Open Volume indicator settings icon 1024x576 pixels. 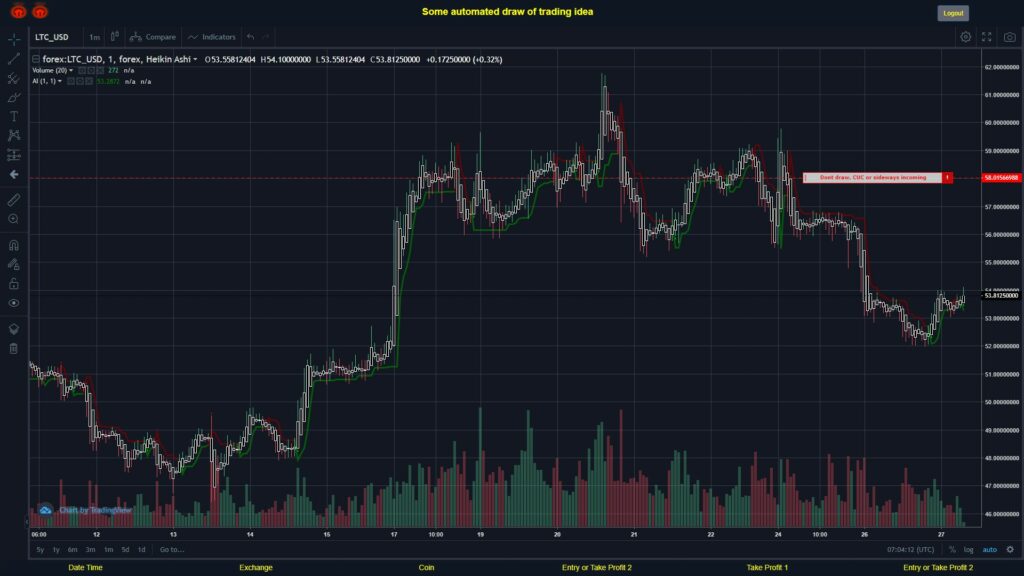tap(91, 70)
